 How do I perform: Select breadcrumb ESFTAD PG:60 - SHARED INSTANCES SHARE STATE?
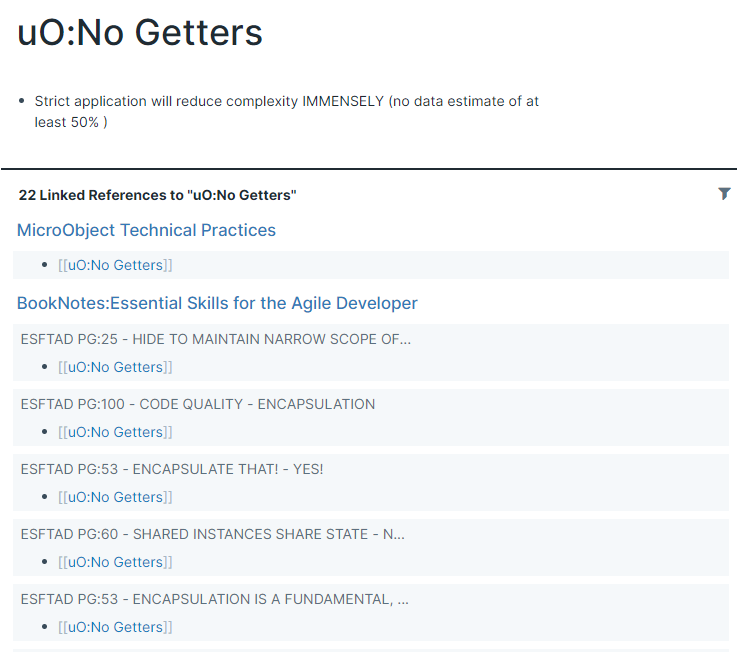pos(213,534)
